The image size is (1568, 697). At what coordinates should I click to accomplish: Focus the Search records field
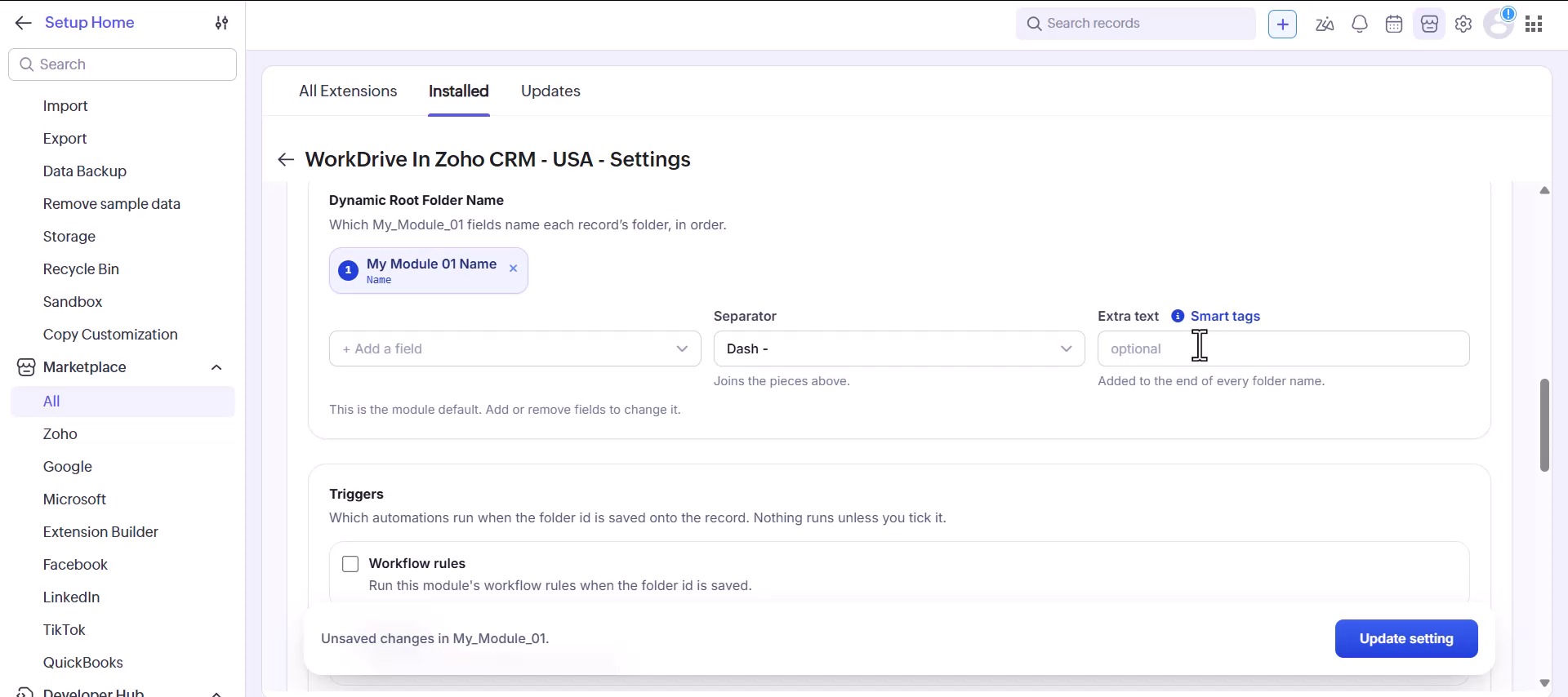pyautogui.click(x=1135, y=24)
